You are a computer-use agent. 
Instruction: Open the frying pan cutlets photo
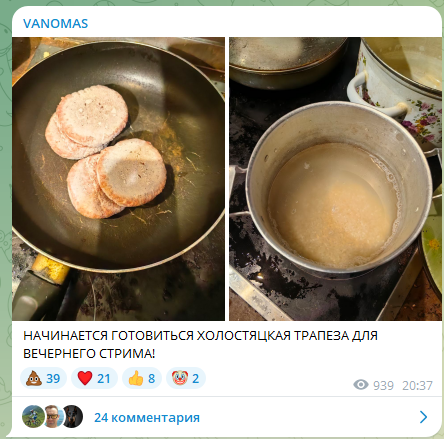tap(118, 179)
